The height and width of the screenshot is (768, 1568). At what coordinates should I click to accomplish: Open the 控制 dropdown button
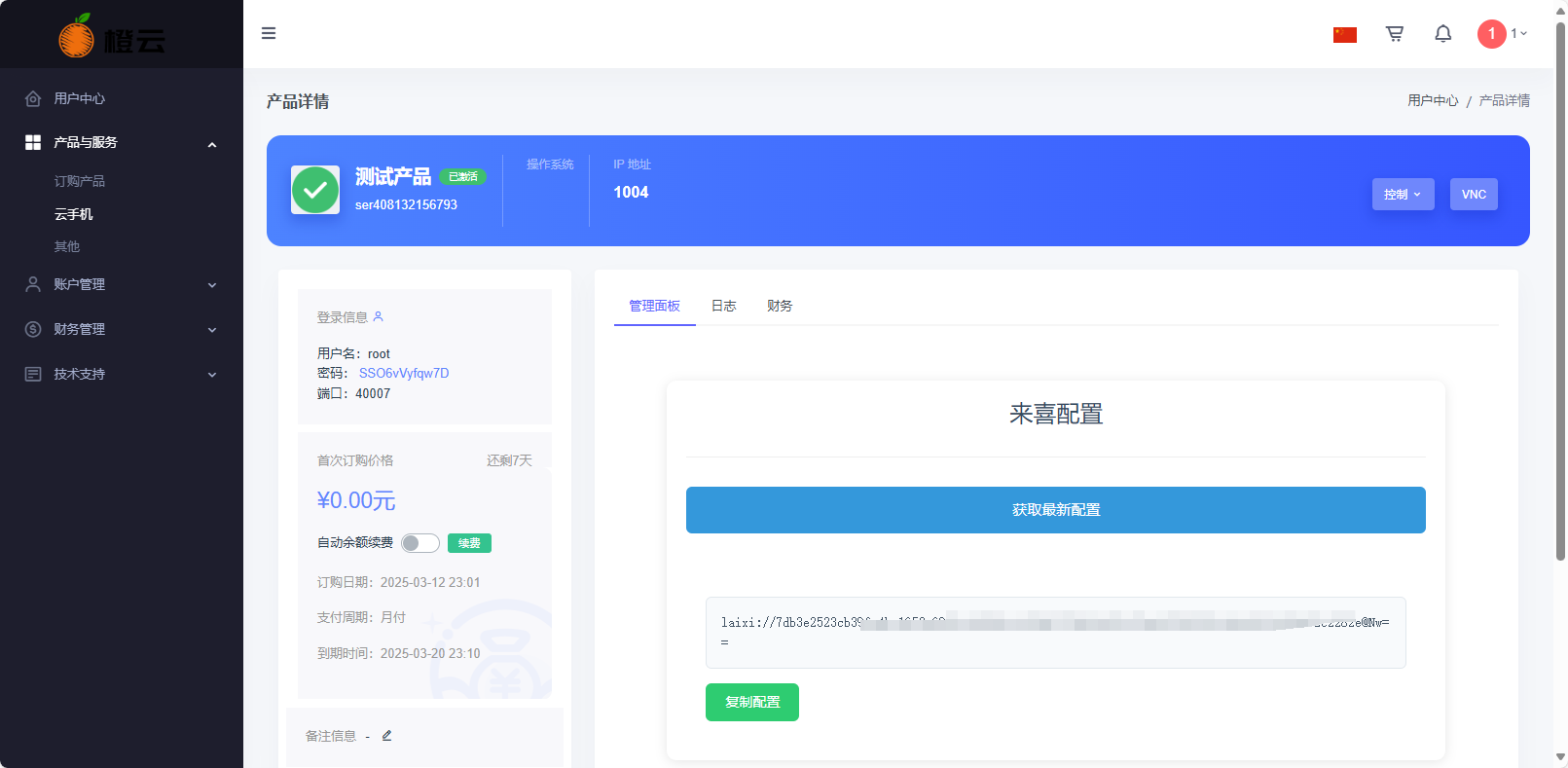click(x=1403, y=195)
